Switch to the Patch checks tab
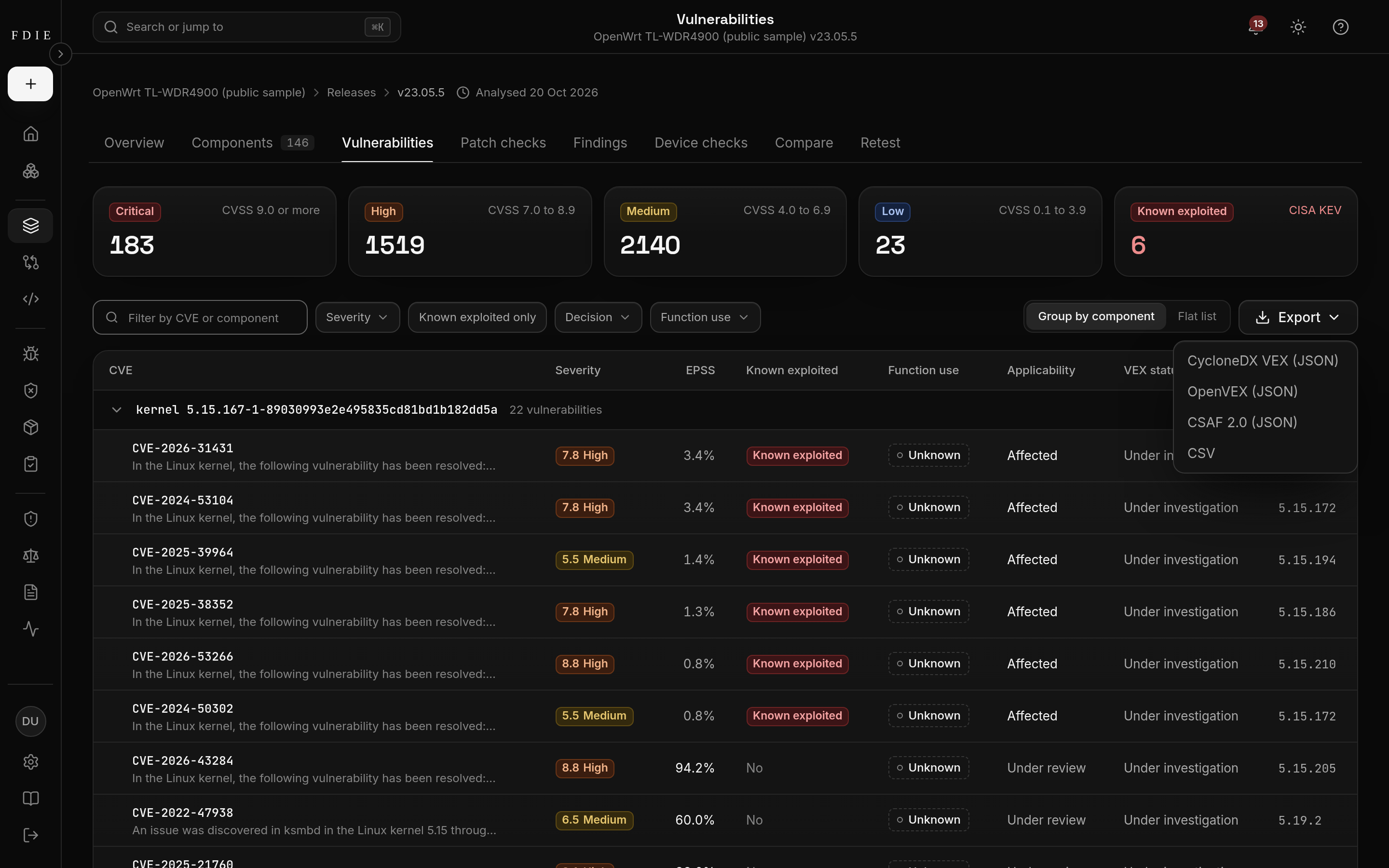This screenshot has height=868, width=1389. click(x=503, y=143)
